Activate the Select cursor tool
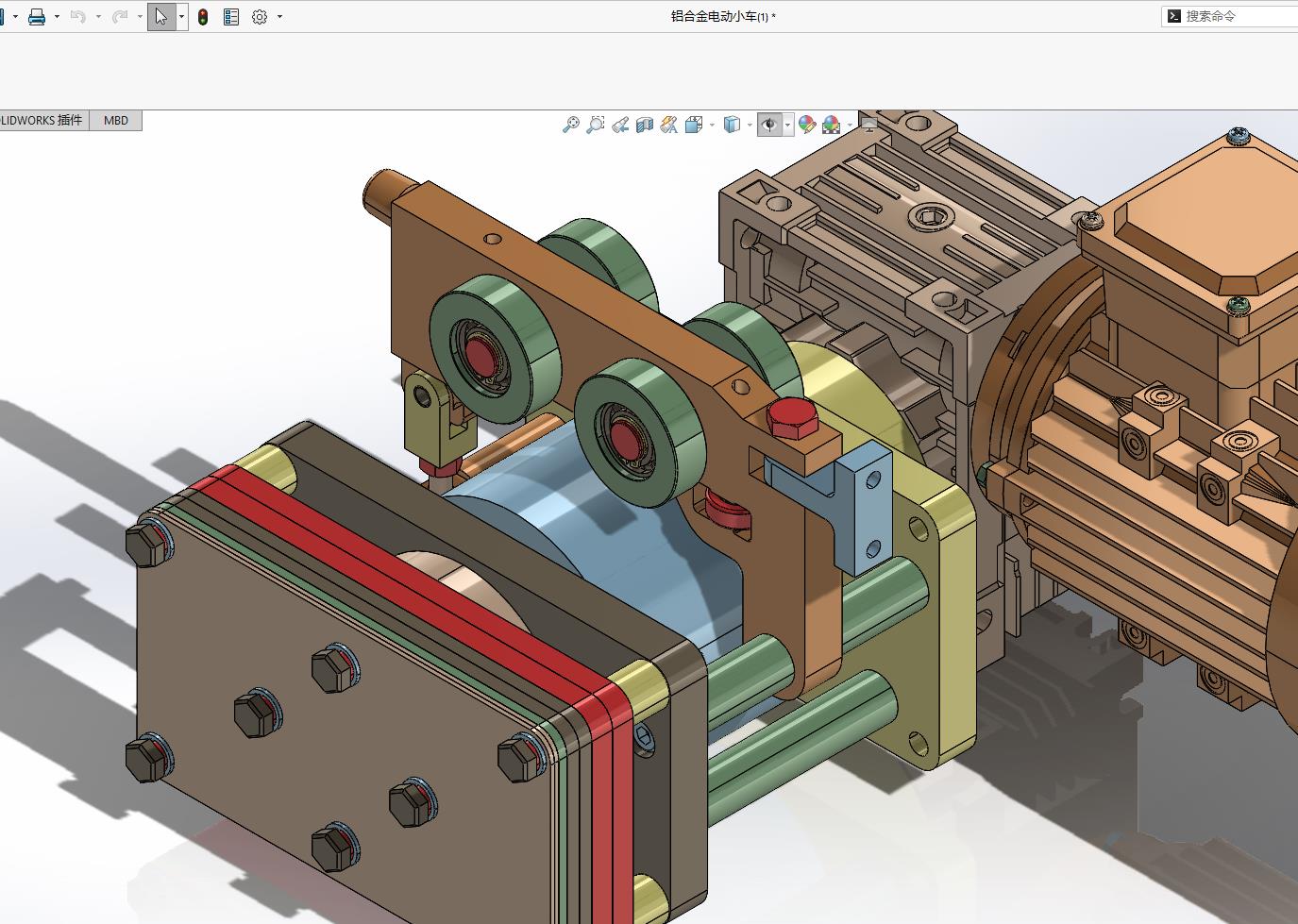Screen dimensions: 1298x924 [x=161, y=16]
